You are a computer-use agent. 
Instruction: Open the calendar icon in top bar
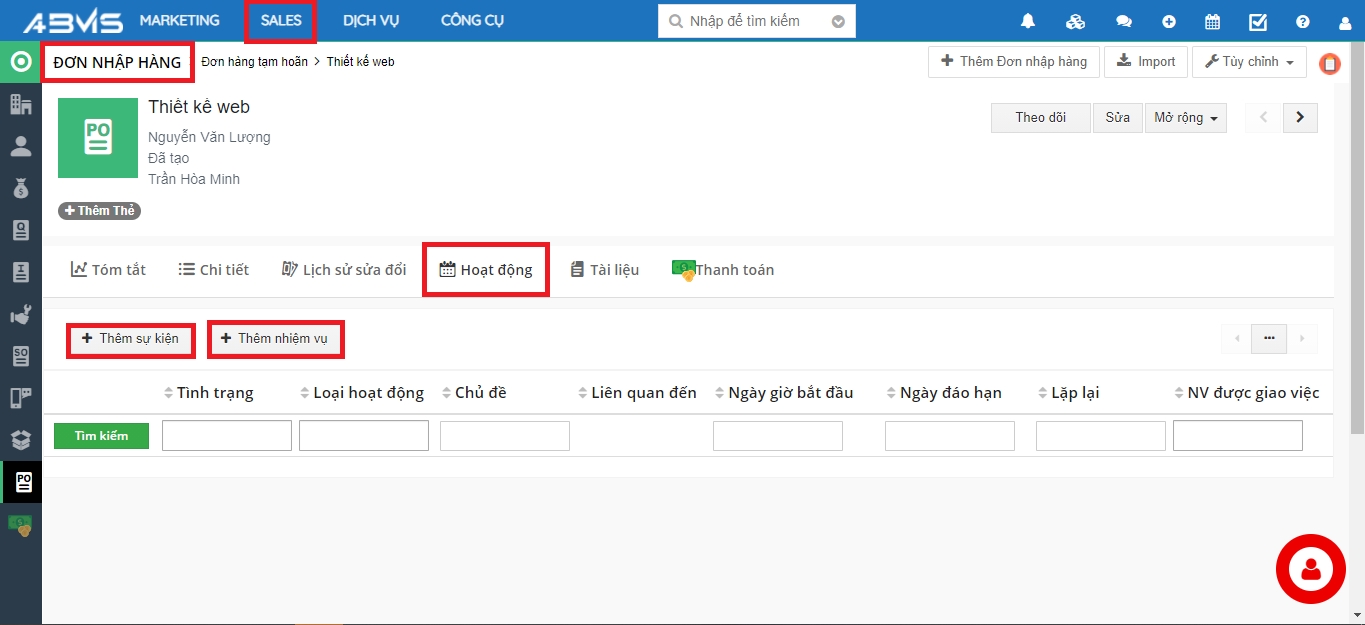pyautogui.click(x=1212, y=21)
